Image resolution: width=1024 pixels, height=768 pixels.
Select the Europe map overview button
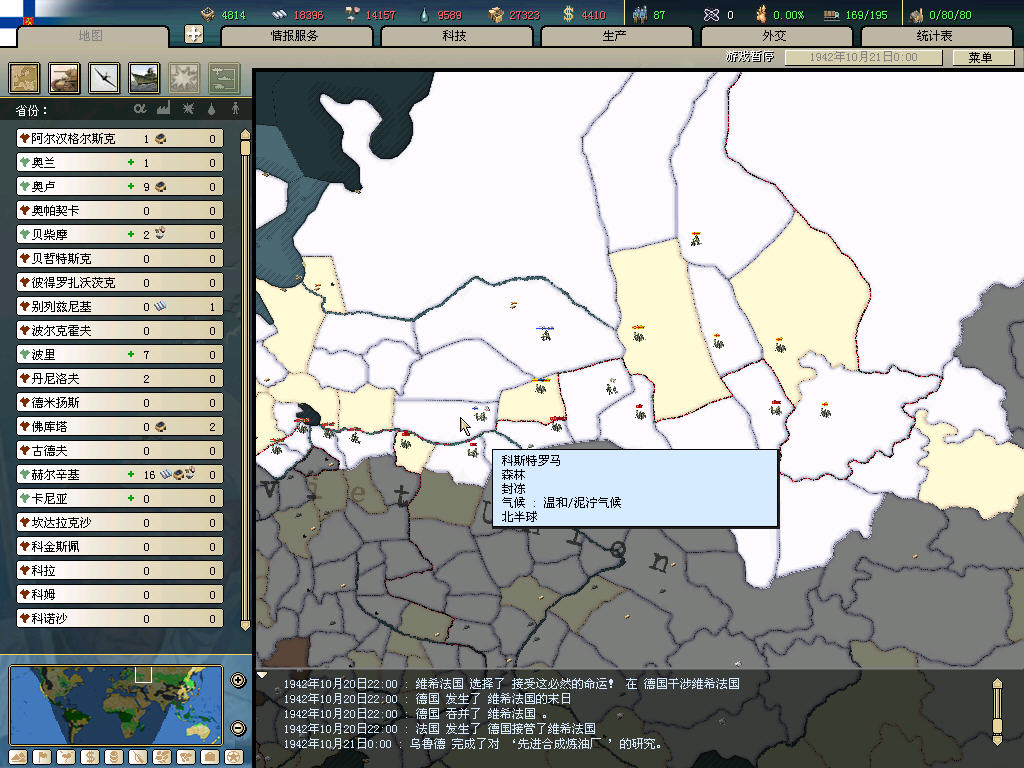tap(24, 78)
